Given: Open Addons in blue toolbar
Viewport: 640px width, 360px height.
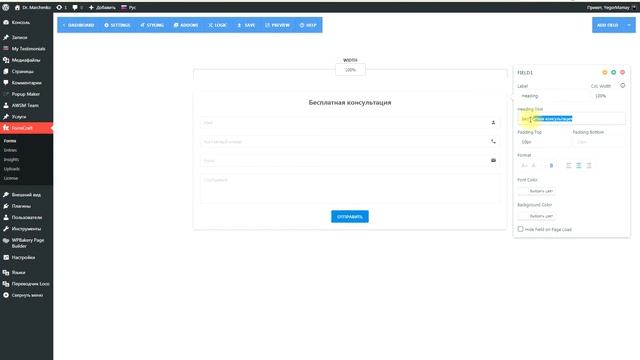Looking at the screenshot, I should click(x=186, y=25).
